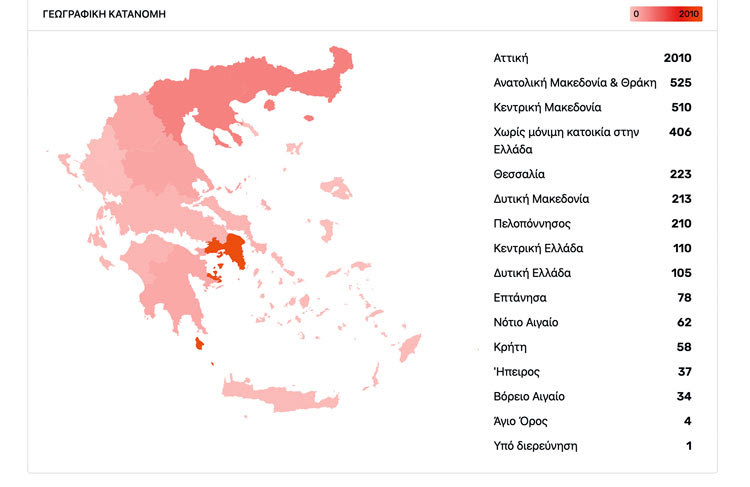Click the Corfu island on the map

pyautogui.click(x=66, y=163)
